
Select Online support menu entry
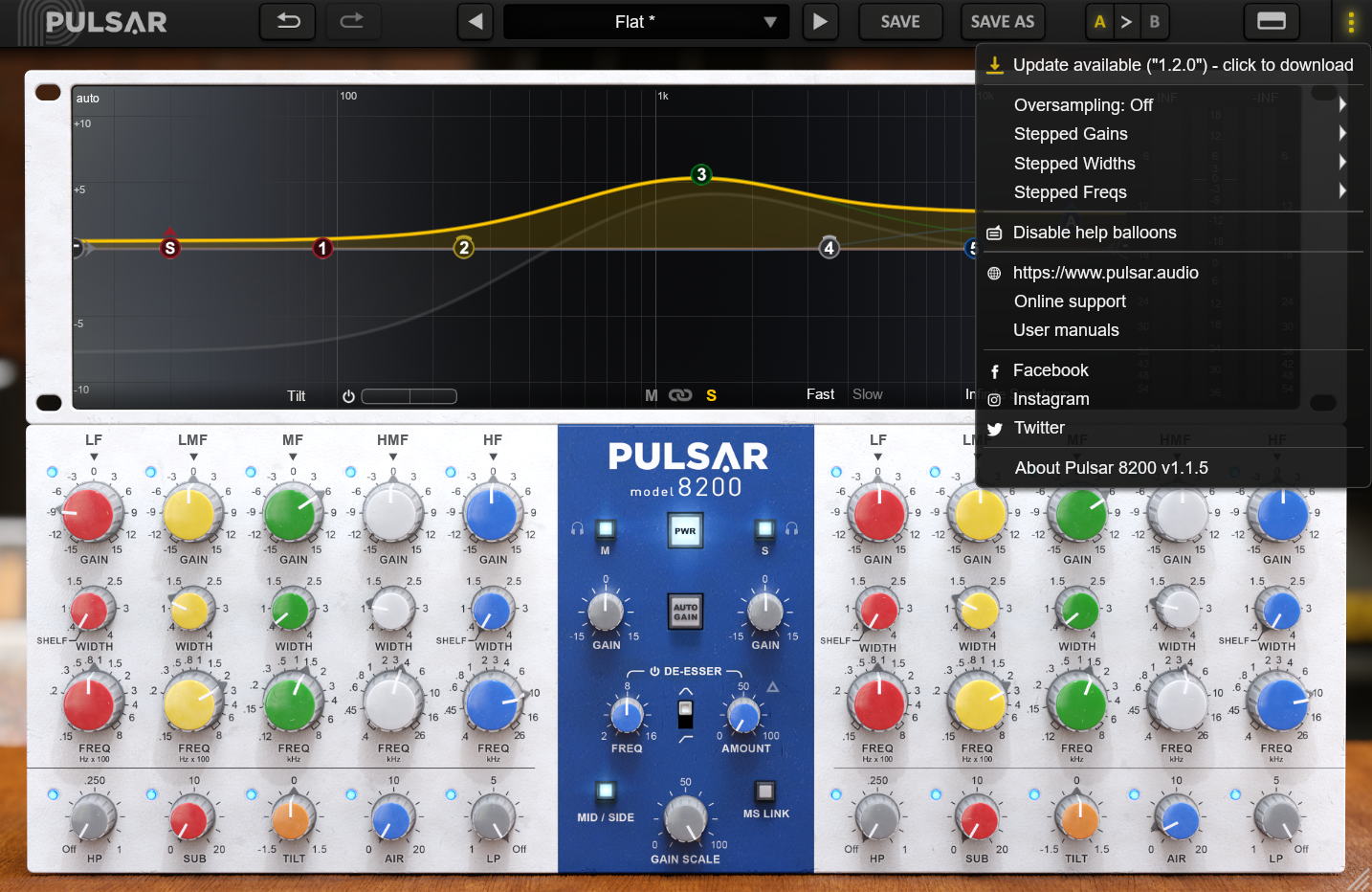coord(1172,301)
